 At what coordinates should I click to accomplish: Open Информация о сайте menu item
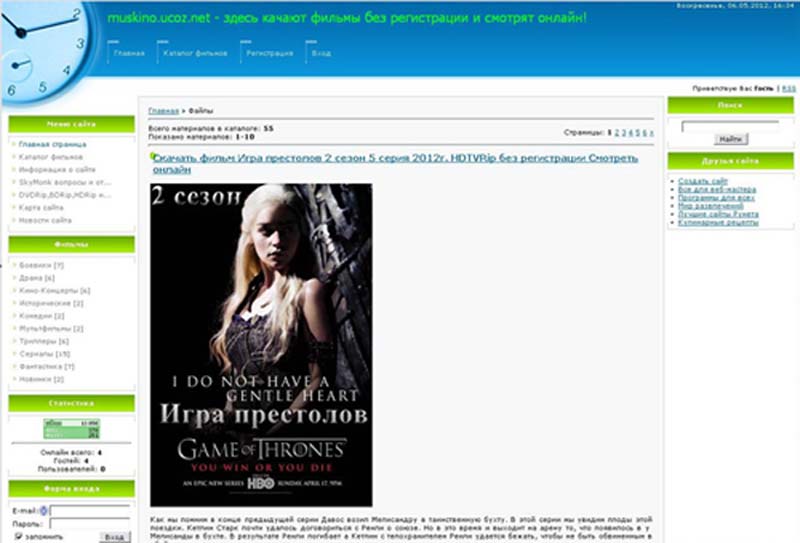[57, 169]
